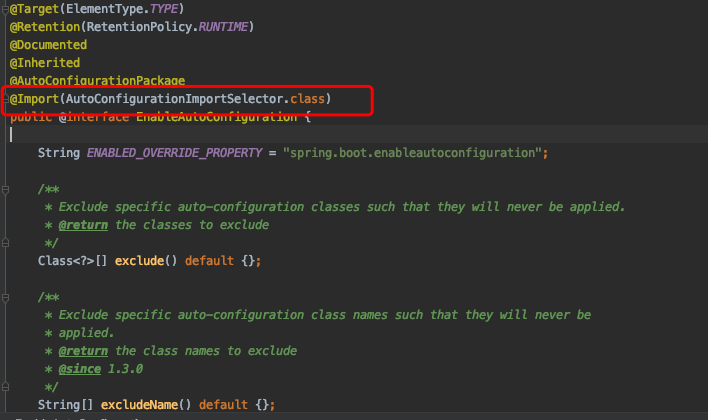
Task: Click ElementType in the @Target line
Action: pyautogui.click(x=106, y=9)
